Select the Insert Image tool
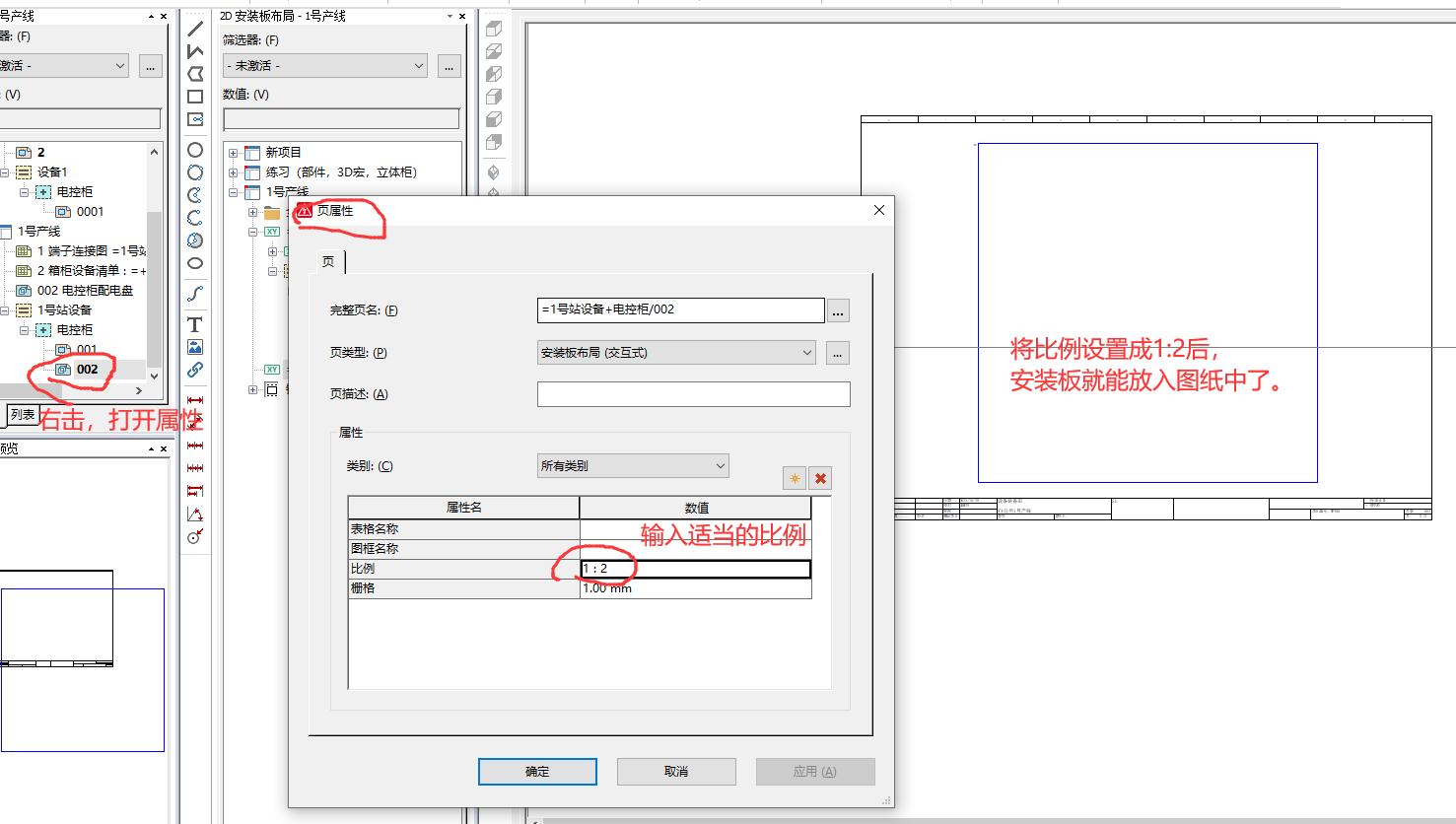The height and width of the screenshot is (824, 1456). tap(194, 347)
